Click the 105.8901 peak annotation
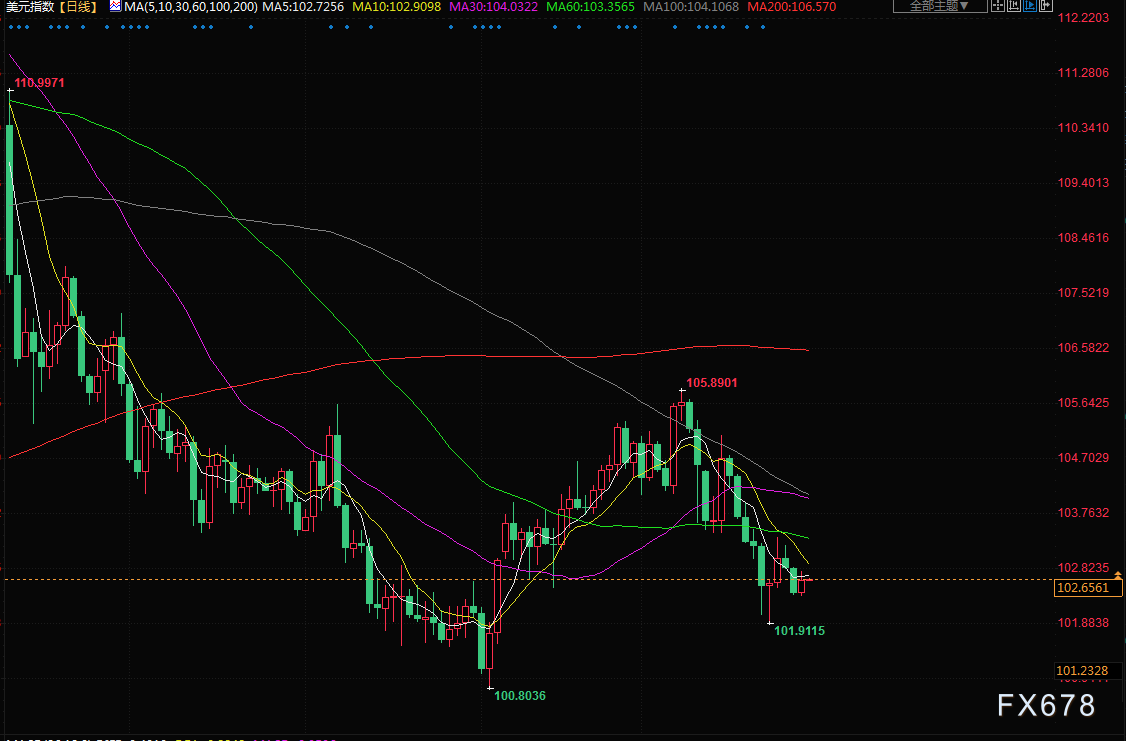Screen dimensions: 1126x741 click(x=712, y=383)
